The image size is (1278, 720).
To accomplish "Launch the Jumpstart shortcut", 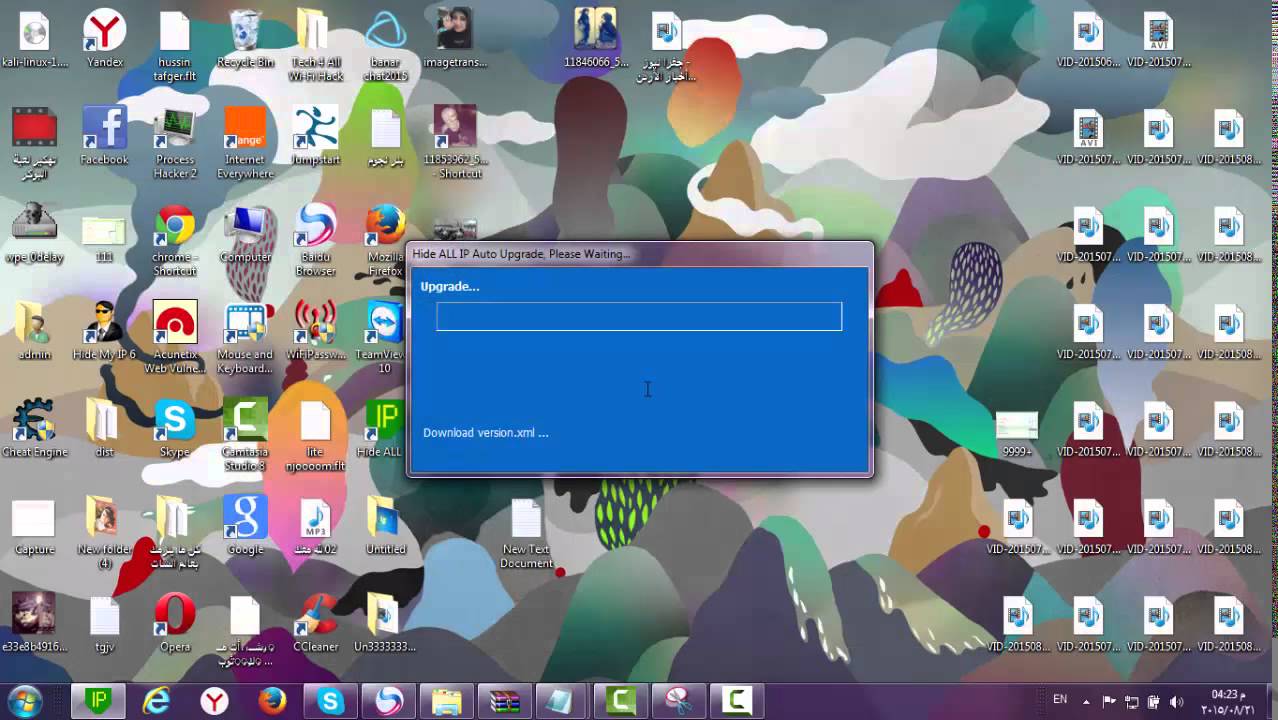I will [x=315, y=136].
